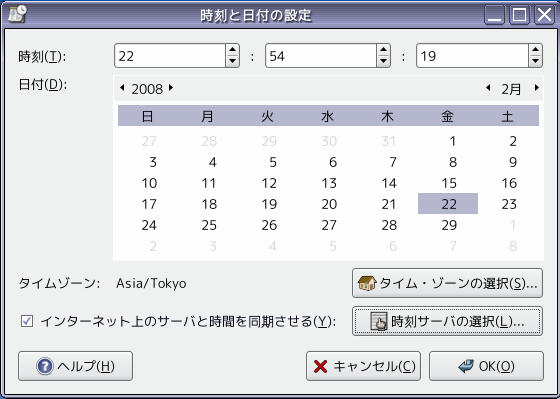Image resolution: width=560 pixels, height=399 pixels.
Task: Confirm with the OK button
Action: point(486,366)
